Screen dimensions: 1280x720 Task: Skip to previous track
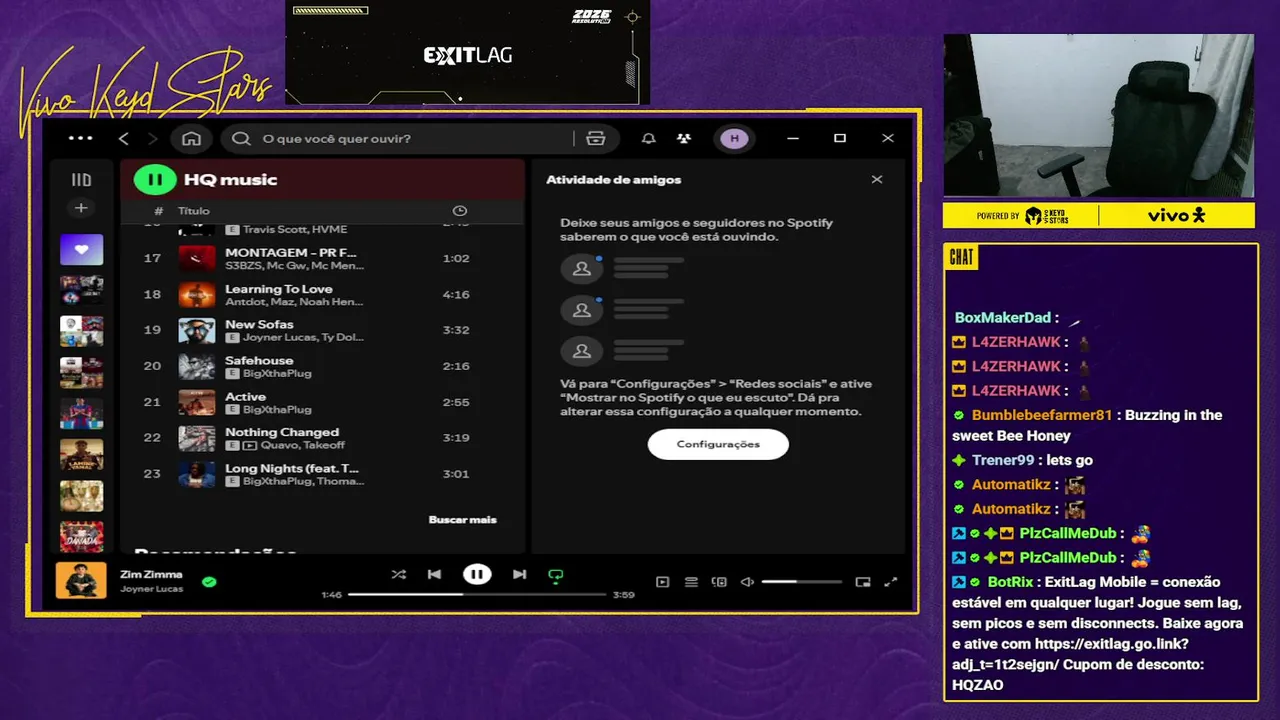pyautogui.click(x=434, y=574)
